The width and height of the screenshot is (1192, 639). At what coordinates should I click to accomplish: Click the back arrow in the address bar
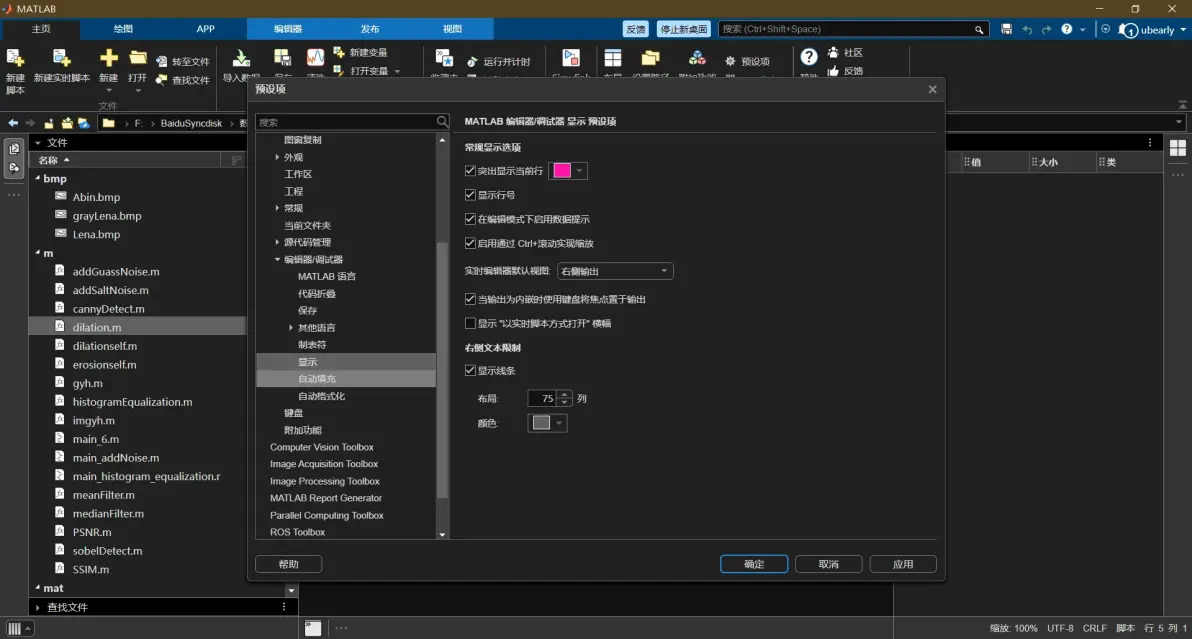(x=13, y=123)
